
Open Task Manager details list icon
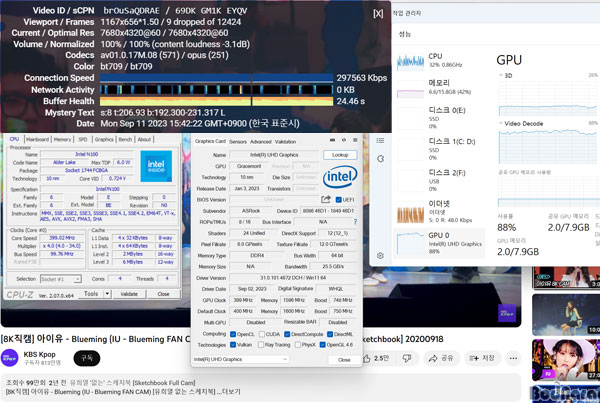380,140
